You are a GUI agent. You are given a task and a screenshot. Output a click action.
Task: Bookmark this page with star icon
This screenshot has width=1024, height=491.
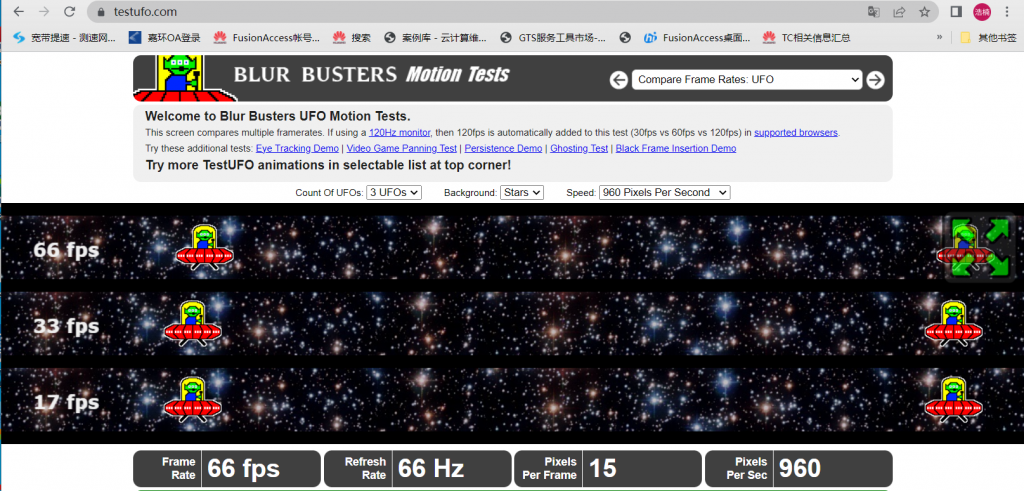click(x=924, y=12)
